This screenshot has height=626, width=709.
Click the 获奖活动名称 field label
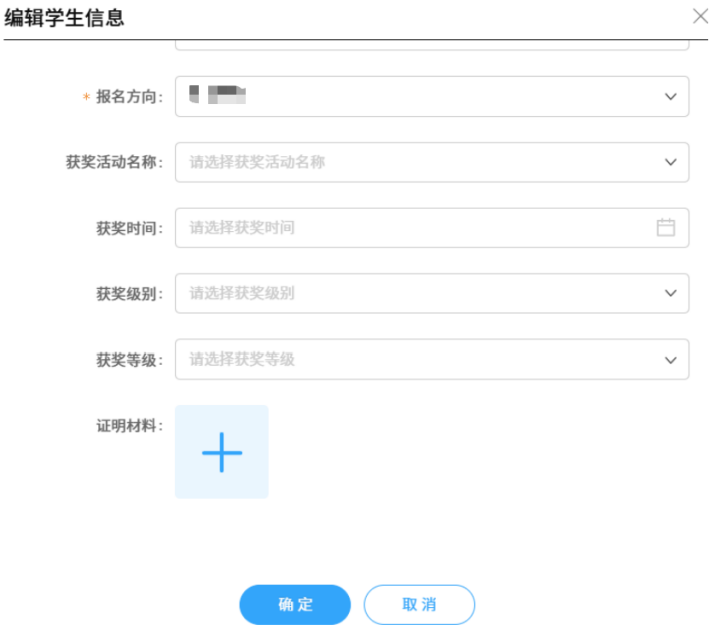click(114, 162)
